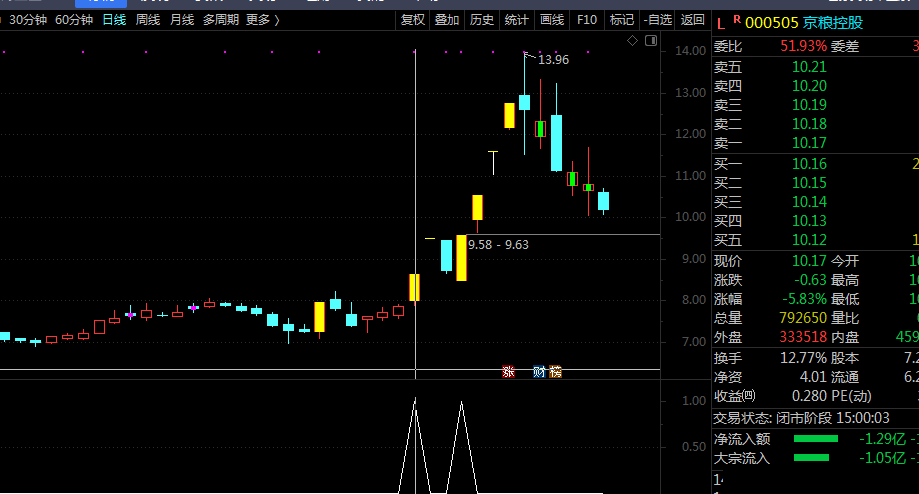Screen dimensions: 919x494
Task: Click the 涨跌 value -0.63
Action: point(810,280)
